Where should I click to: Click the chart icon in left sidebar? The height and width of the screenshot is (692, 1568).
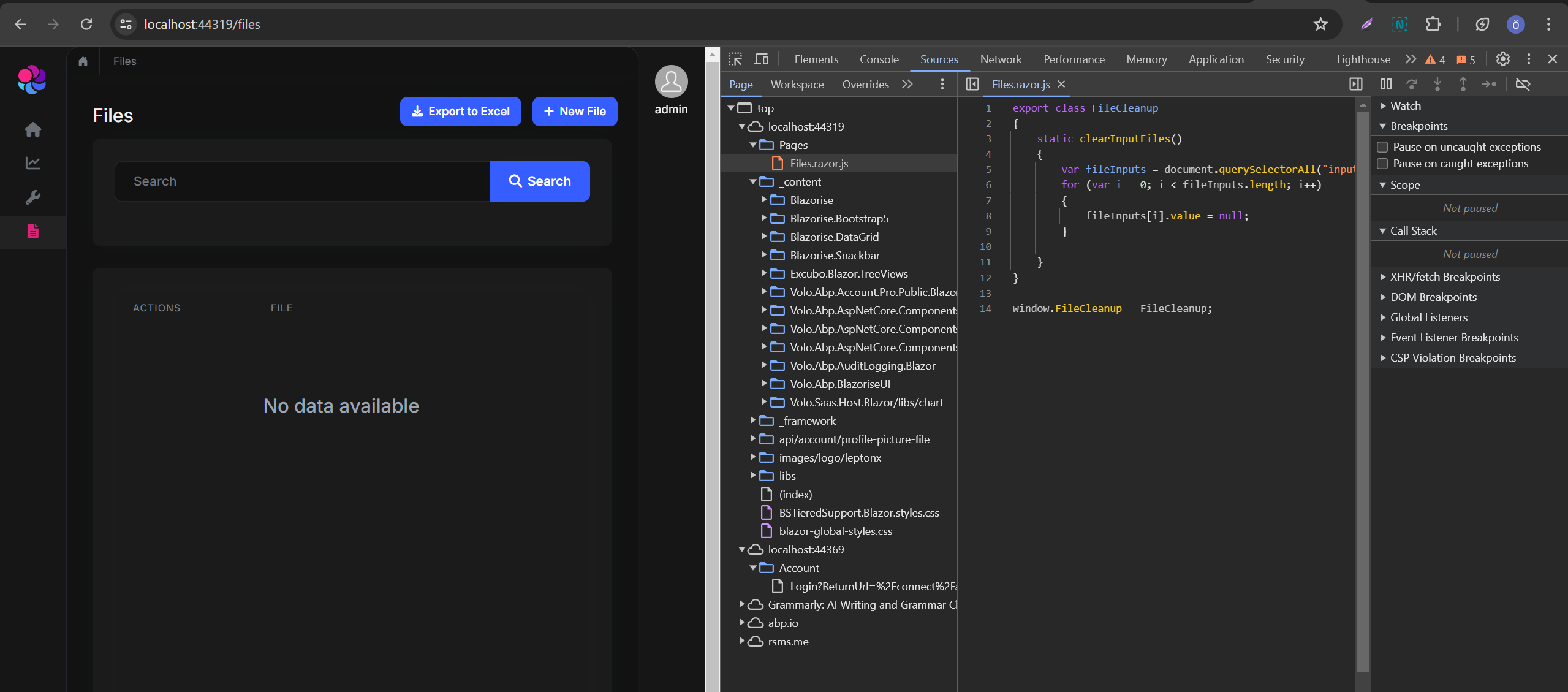point(33,163)
